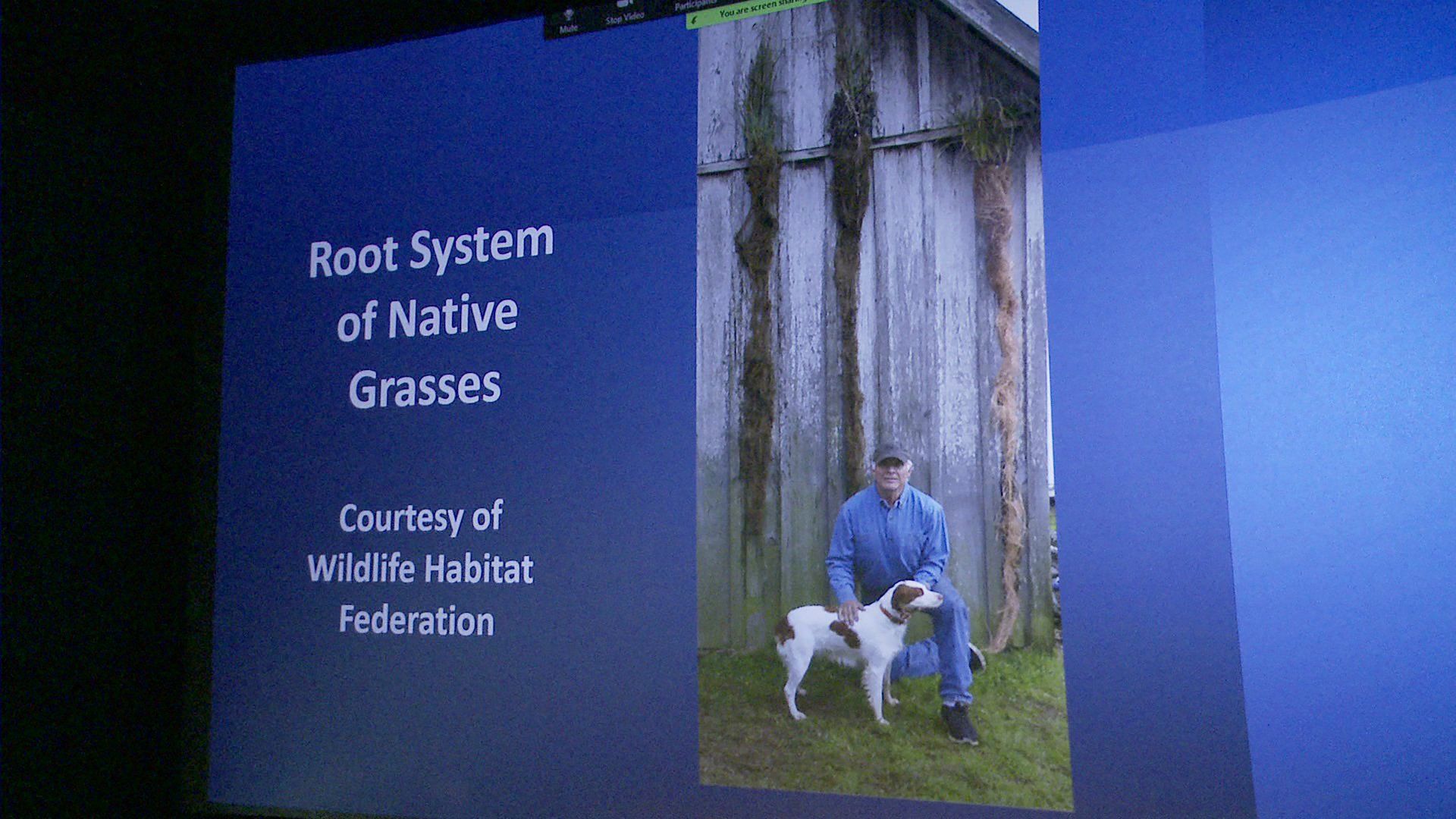1456x819 pixels.
Task: Click the 'Stop Video' text label
Action: tap(625, 17)
